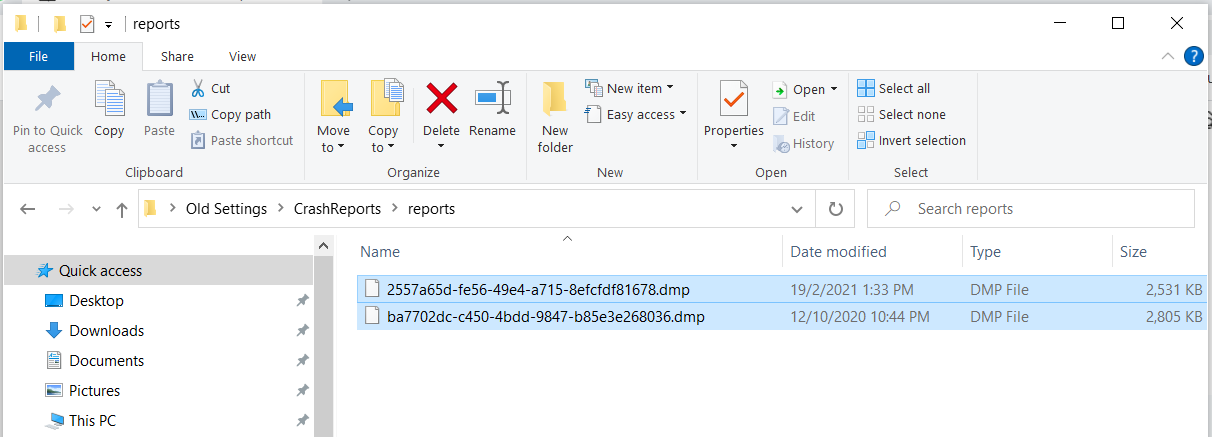Open the address bar history dropdown
Viewport: 1212px width, 437px height.
pyautogui.click(x=797, y=209)
